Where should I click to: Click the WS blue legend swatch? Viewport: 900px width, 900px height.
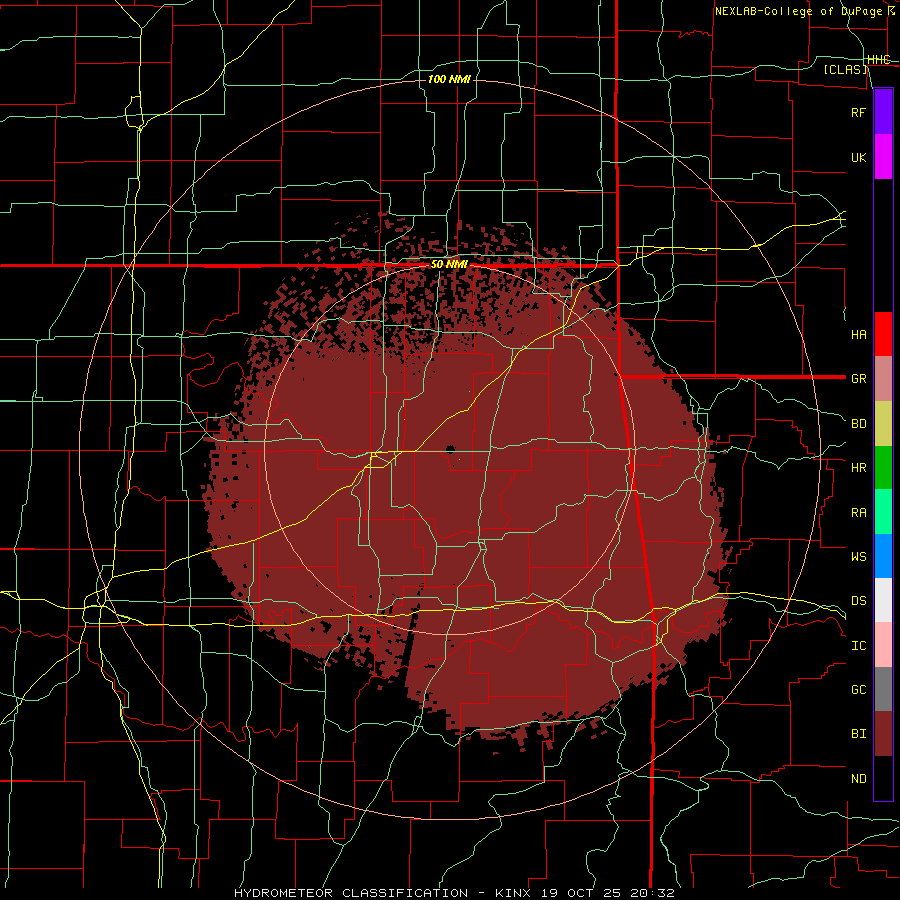coord(883,556)
